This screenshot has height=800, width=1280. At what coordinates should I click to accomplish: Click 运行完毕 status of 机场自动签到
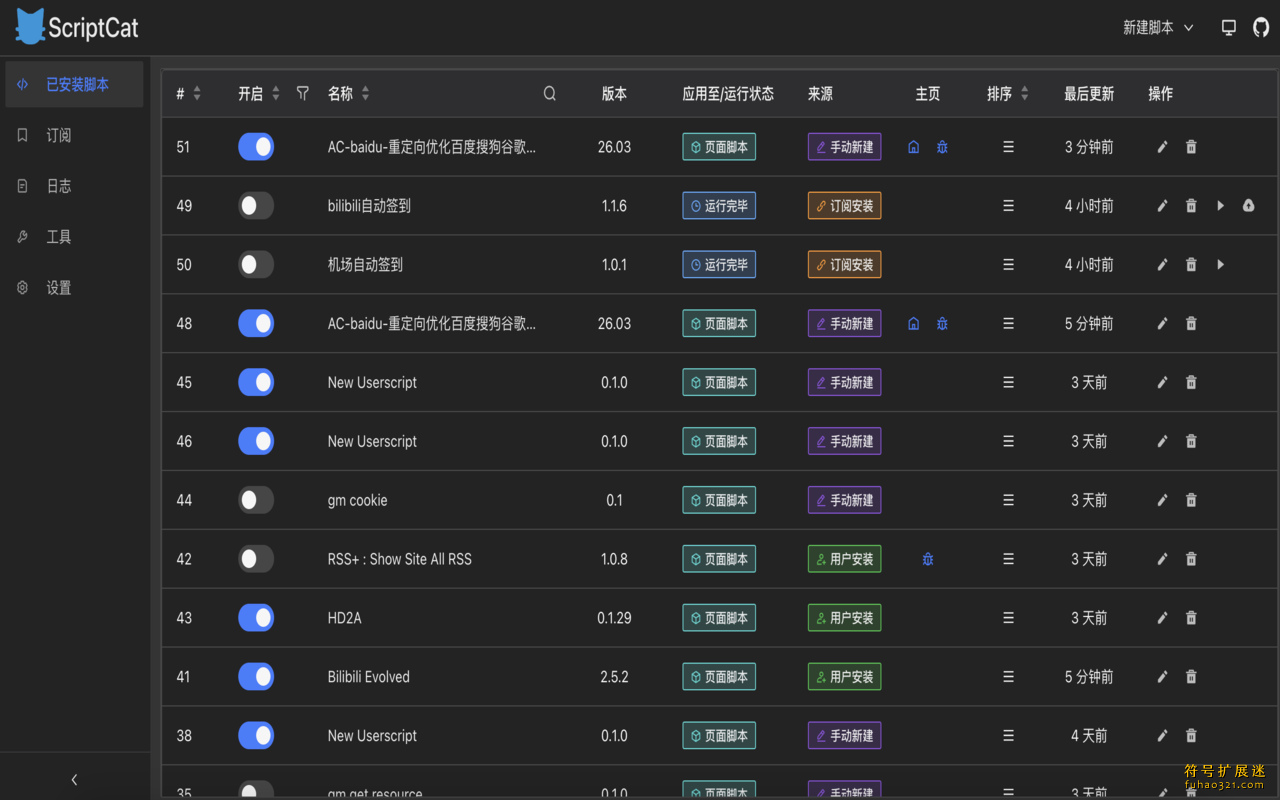point(719,265)
